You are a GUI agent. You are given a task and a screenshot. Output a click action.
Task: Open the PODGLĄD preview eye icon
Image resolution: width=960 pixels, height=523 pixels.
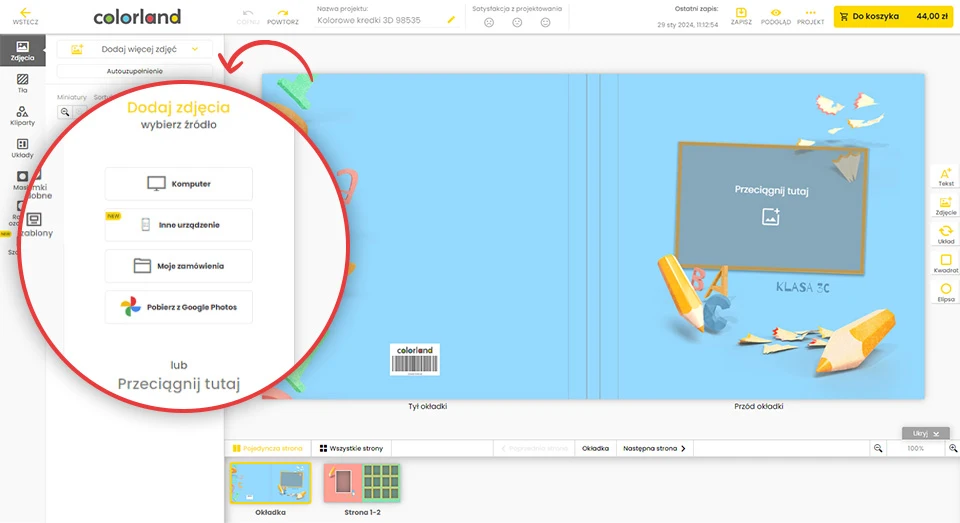(775, 15)
